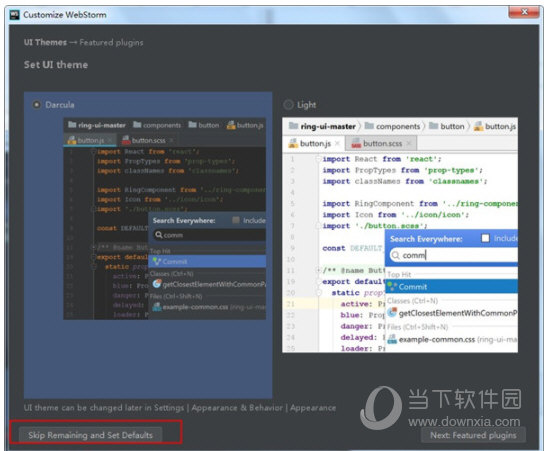Viewport: 545px width, 451px height.
Task: Click the Darcula theme preview image
Action: tap(165, 219)
